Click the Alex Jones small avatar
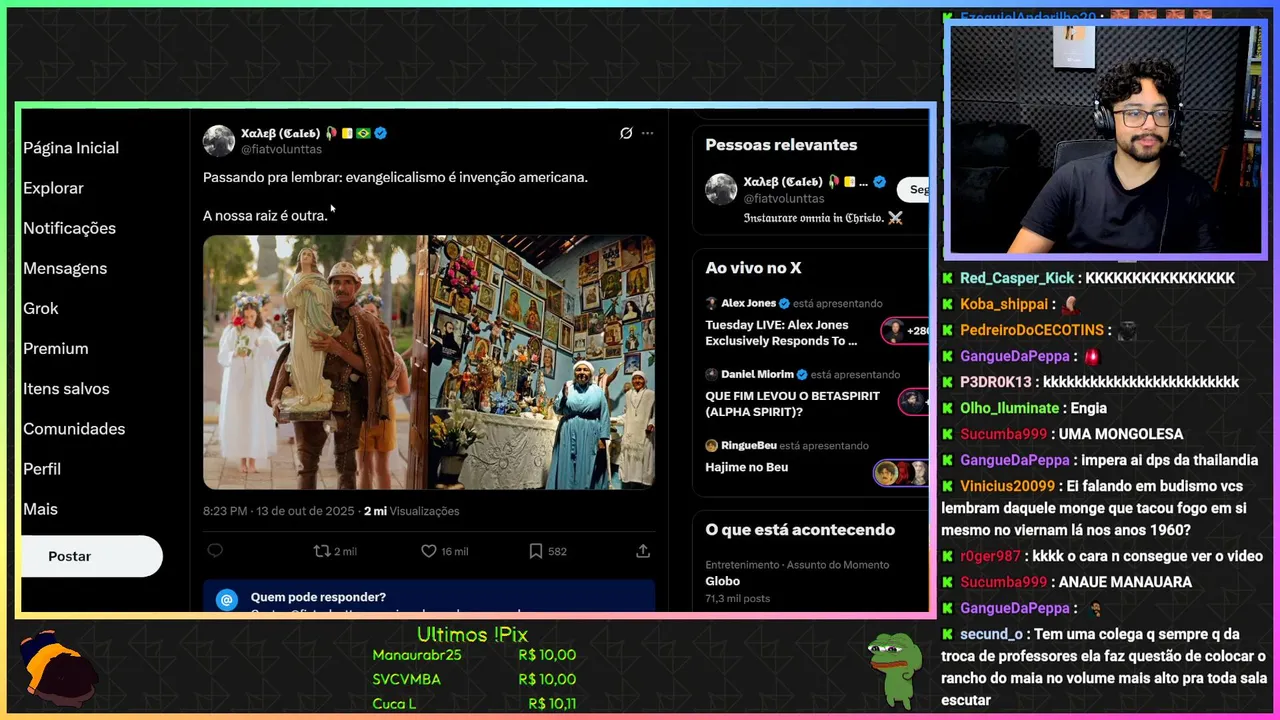The width and height of the screenshot is (1280, 720). coord(711,303)
